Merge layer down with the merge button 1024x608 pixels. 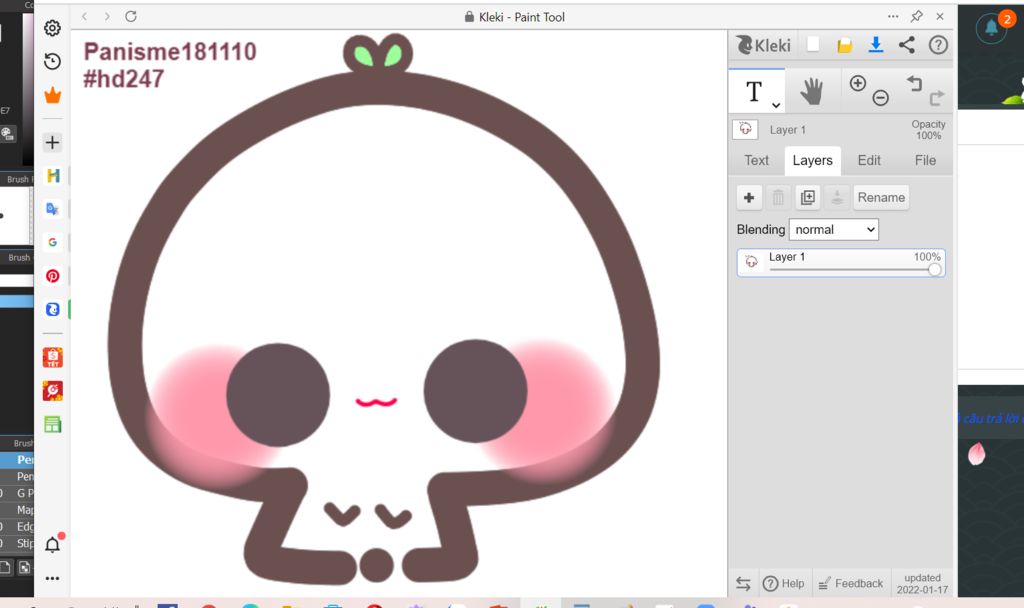pos(837,197)
